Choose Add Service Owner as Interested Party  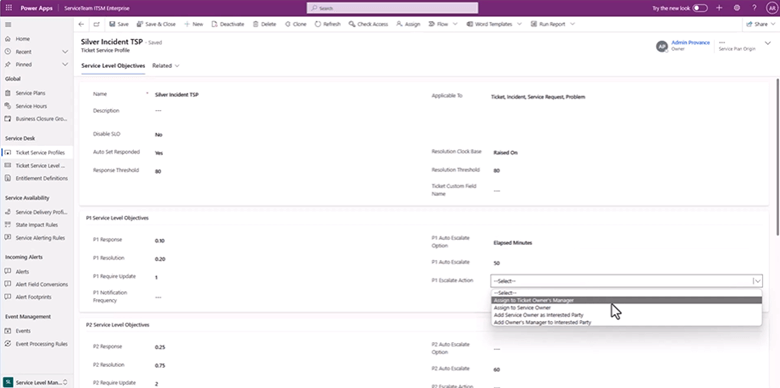click(x=626, y=315)
